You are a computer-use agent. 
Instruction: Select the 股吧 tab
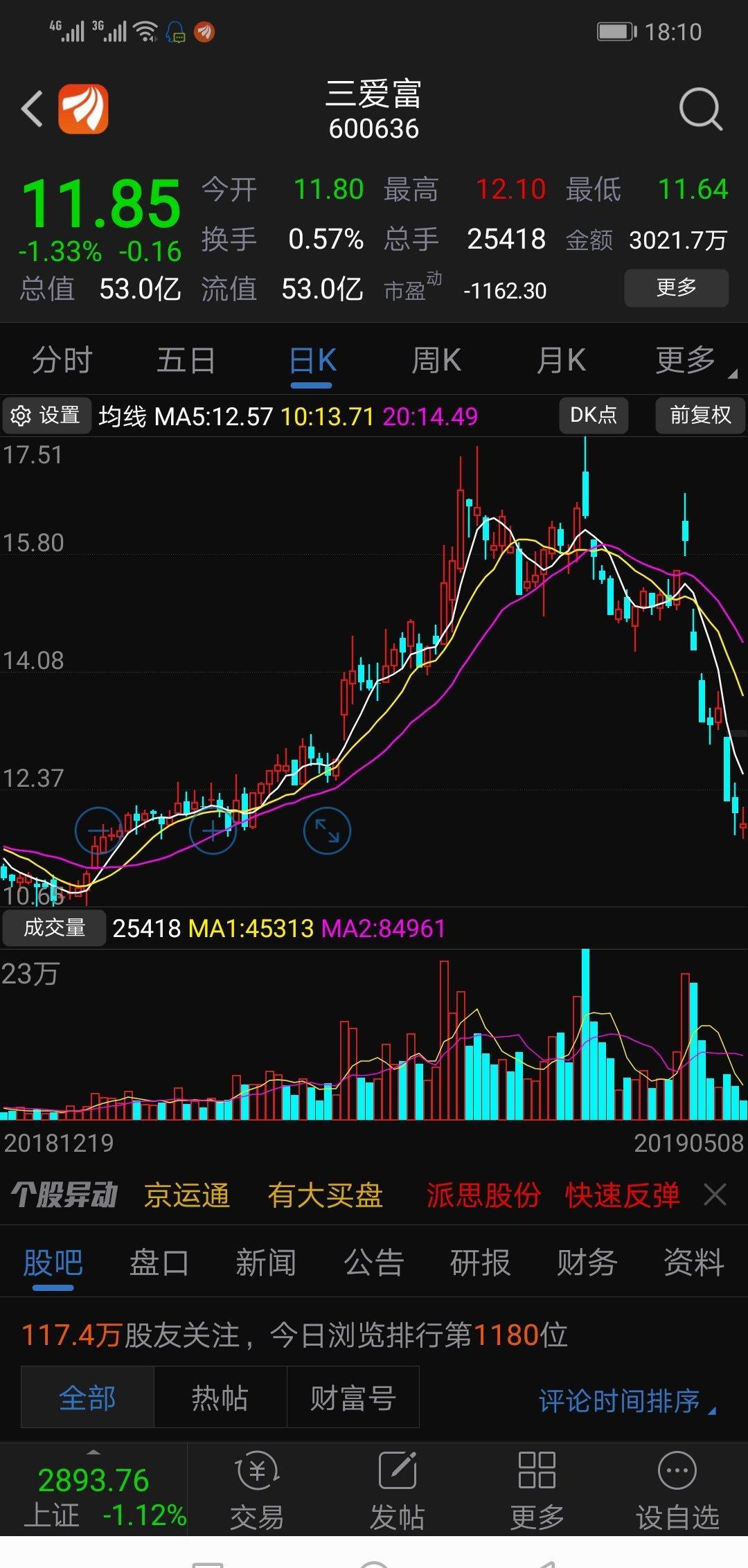point(53,1263)
